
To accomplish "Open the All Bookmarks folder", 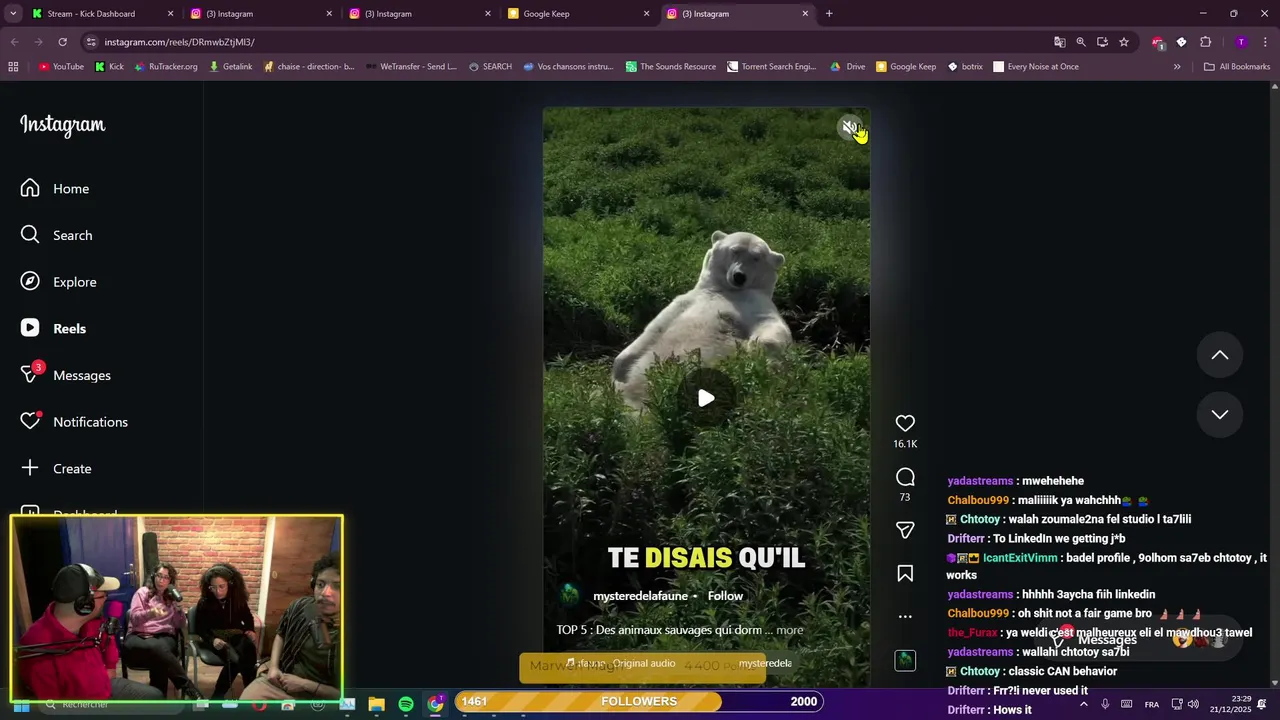I will [1237, 67].
